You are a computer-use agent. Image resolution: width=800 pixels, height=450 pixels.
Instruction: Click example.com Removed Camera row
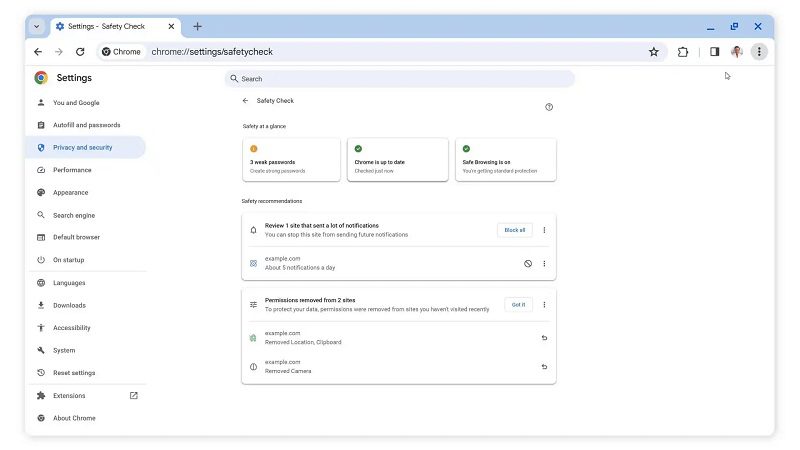point(398,367)
